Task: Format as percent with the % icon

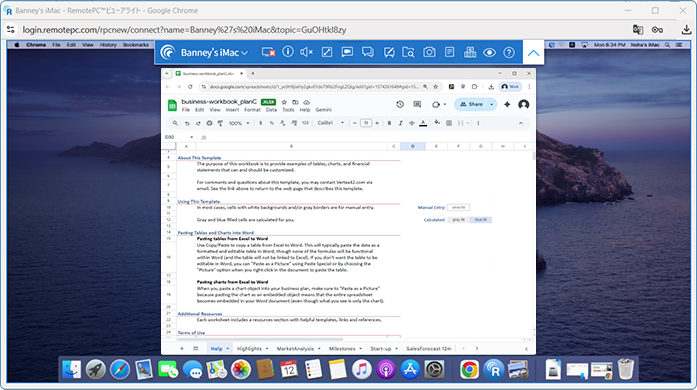Action: [x=272, y=123]
